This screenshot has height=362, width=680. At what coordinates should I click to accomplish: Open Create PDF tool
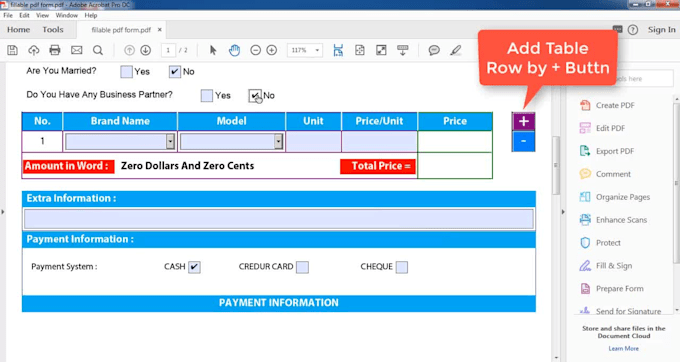607,105
